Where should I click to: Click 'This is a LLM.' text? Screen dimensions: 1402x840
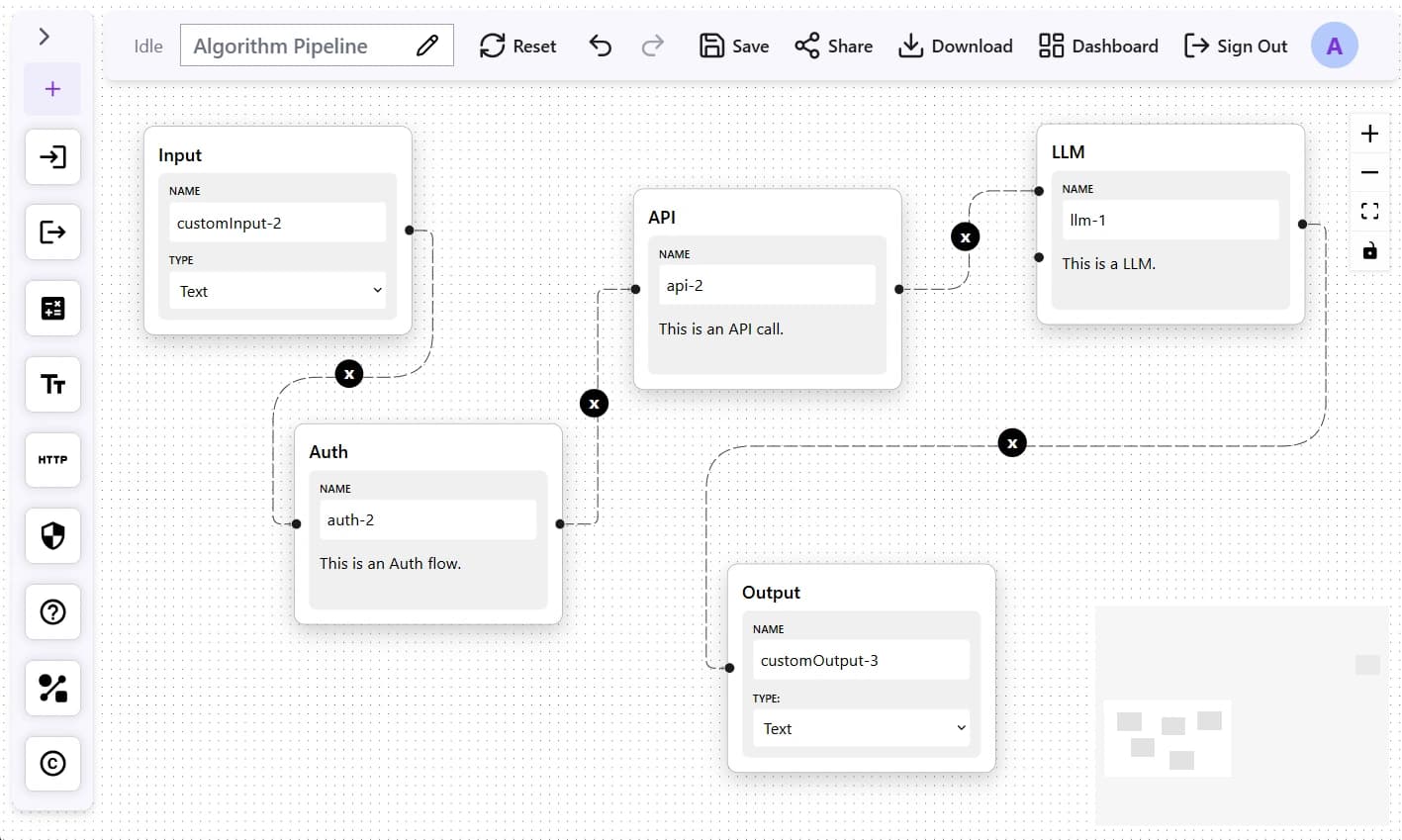(1109, 263)
